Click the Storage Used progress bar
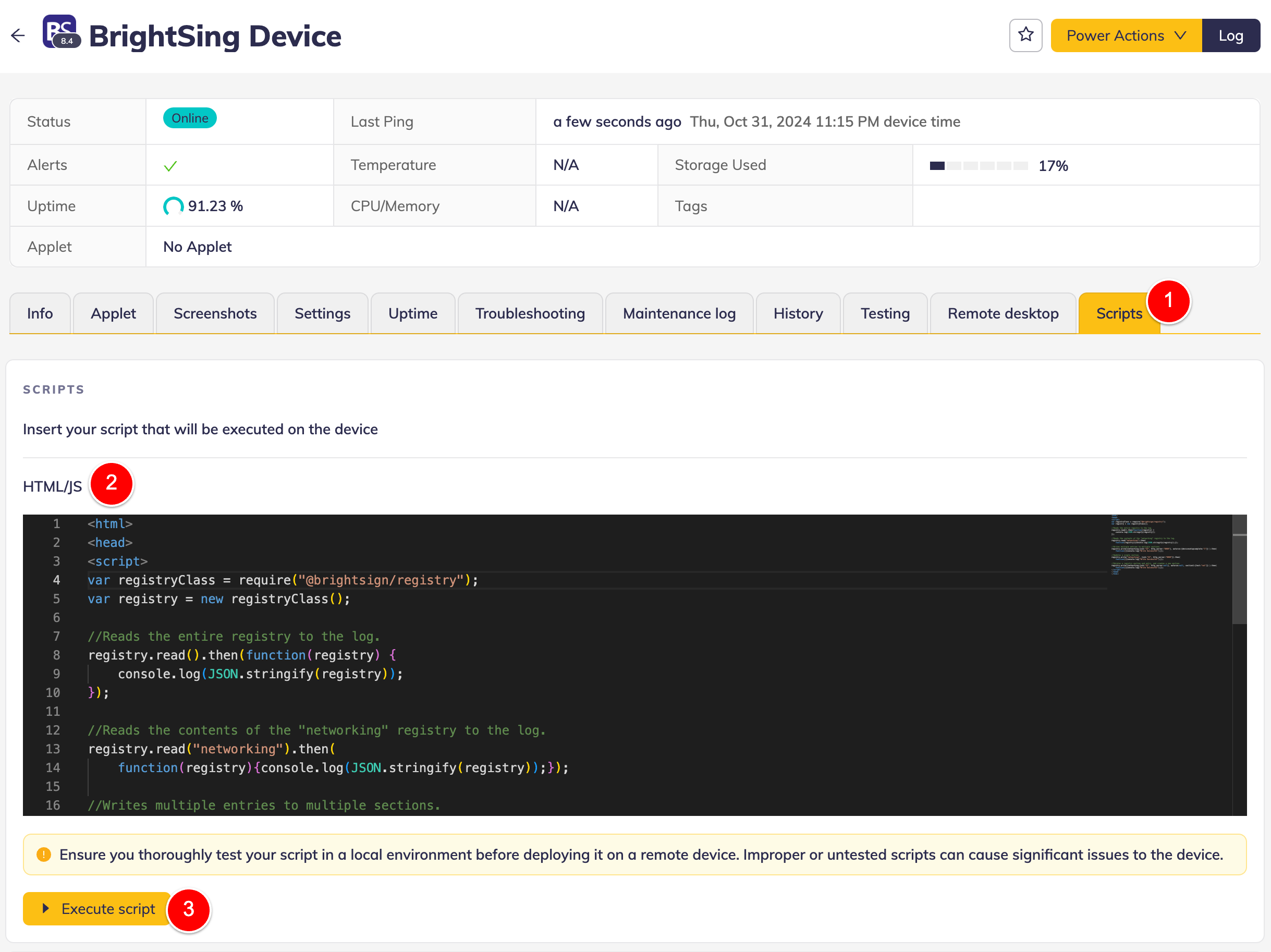Screen dimensions: 1271x952 [x=978, y=166]
